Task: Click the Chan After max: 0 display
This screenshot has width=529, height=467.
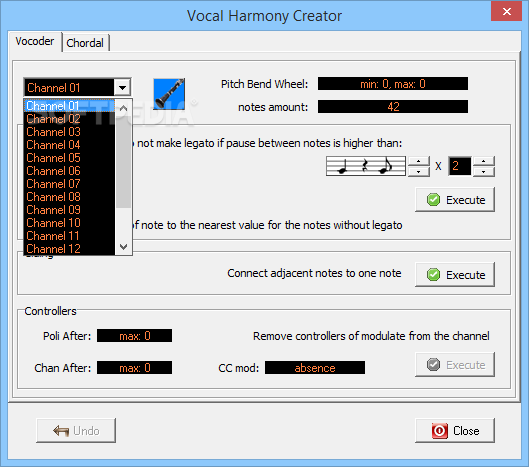Action: (x=134, y=367)
